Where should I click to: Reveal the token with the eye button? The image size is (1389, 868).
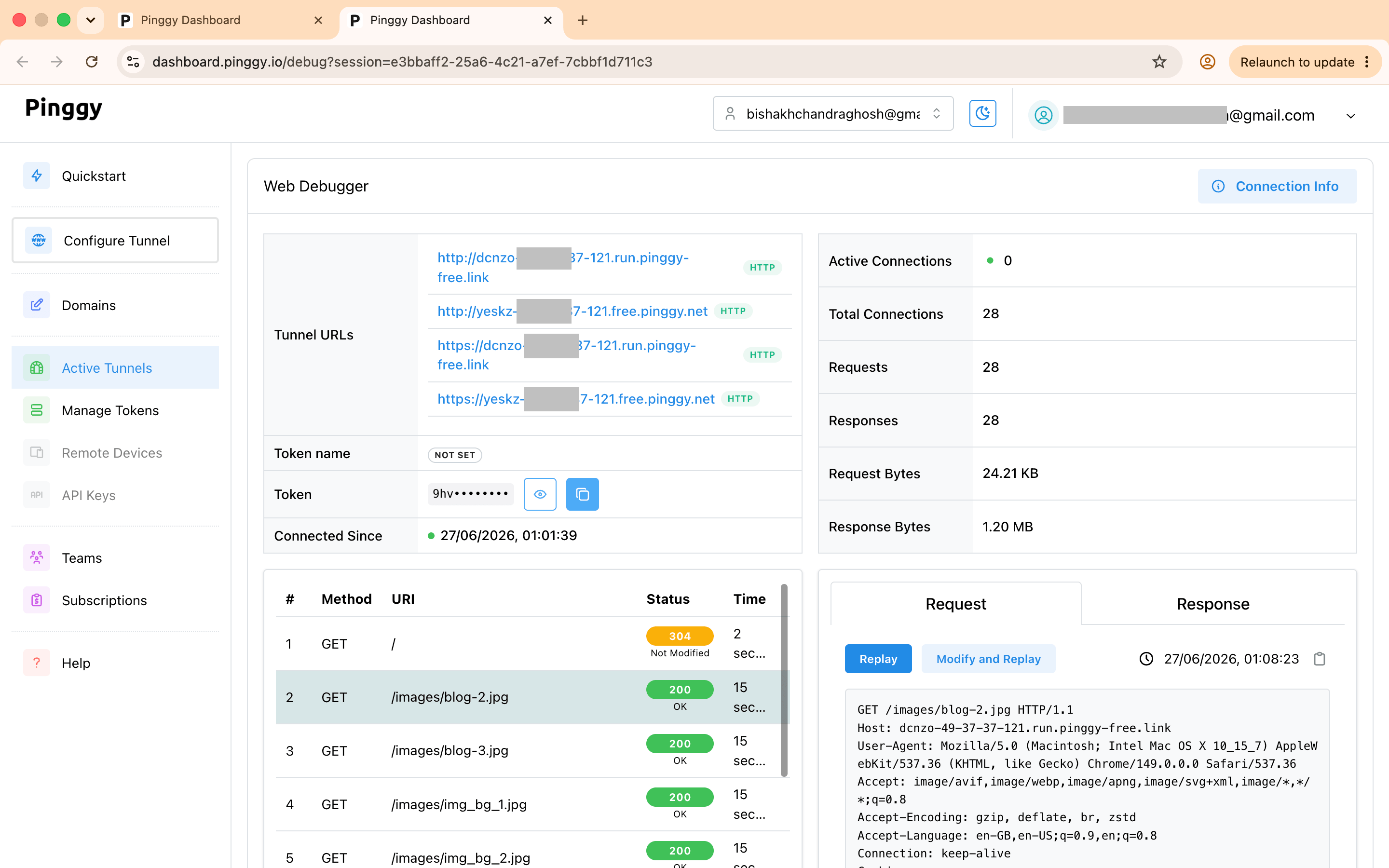point(540,494)
